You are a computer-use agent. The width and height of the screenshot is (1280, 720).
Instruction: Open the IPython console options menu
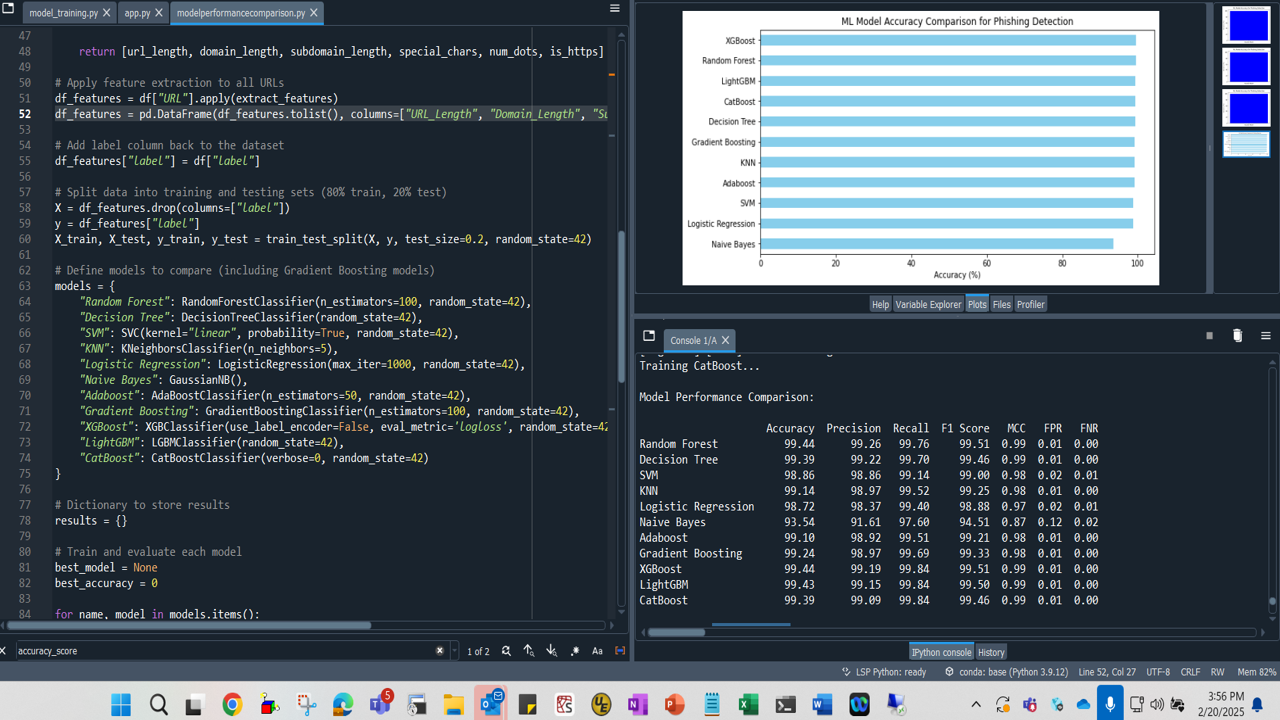coord(1265,336)
